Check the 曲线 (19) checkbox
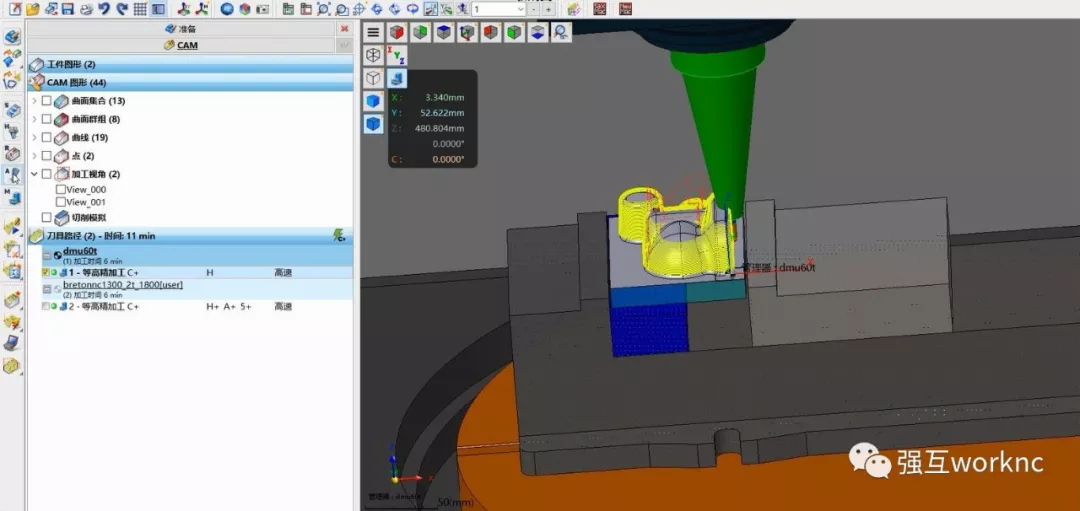The image size is (1080, 511). [x=46, y=137]
